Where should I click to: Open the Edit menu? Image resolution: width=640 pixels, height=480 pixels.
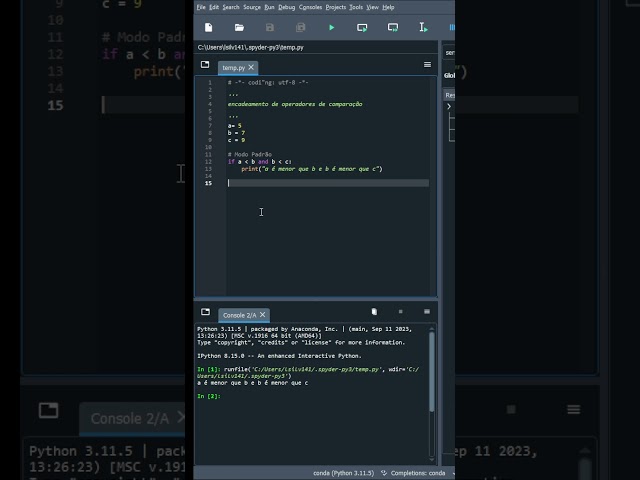[214, 7]
